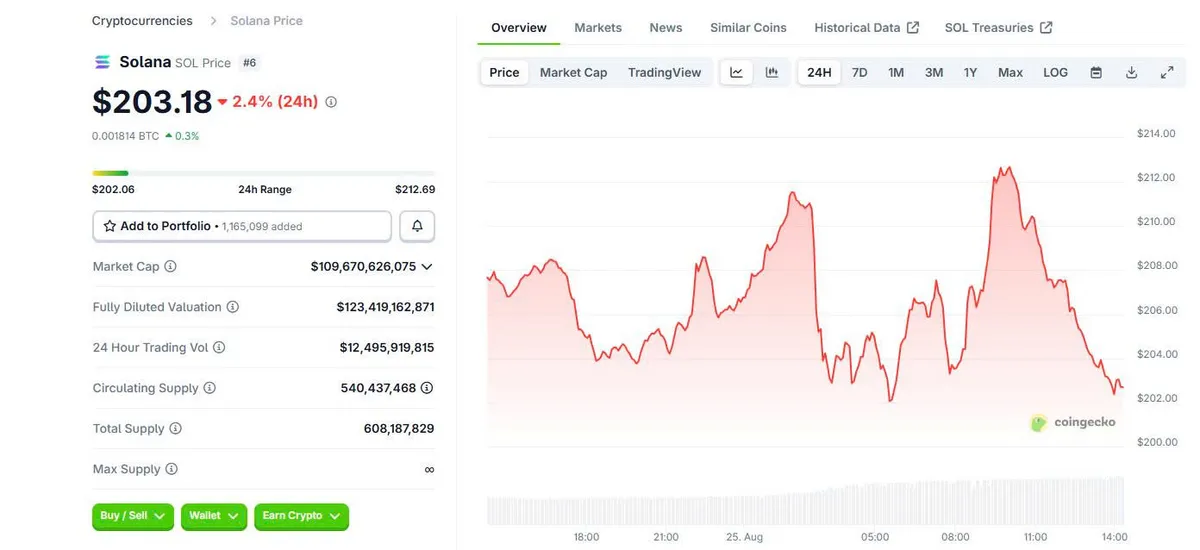This screenshot has height=550, width=1200.
Task: Click the Fully Diluted Valuation info icon
Action: tap(232, 307)
